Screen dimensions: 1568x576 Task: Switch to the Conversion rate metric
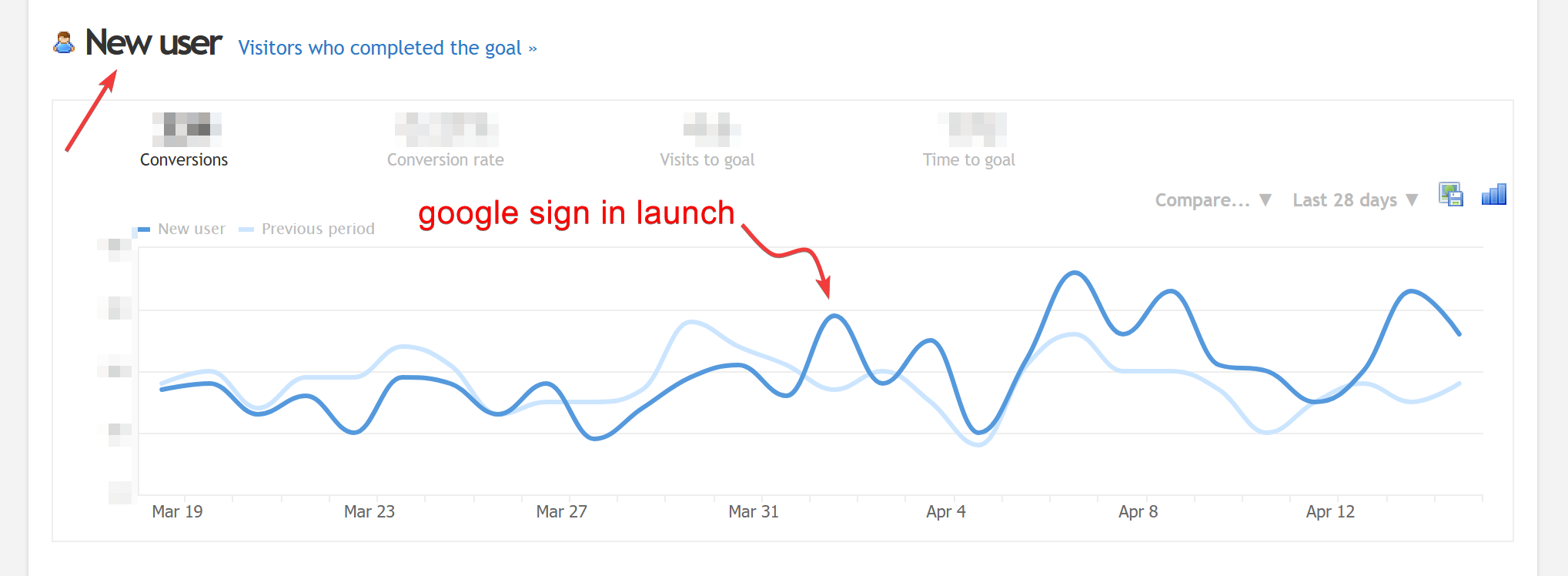pos(446,159)
